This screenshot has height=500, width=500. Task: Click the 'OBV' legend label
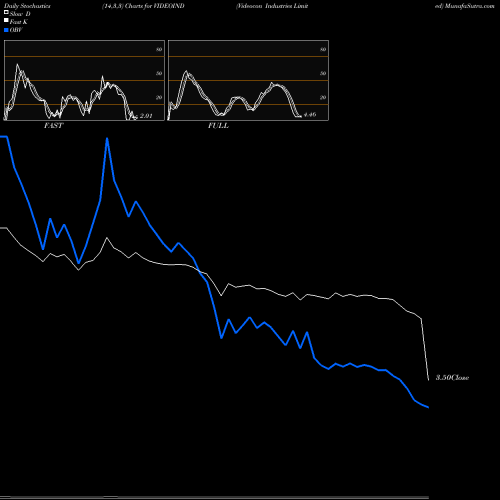pos(16,30)
